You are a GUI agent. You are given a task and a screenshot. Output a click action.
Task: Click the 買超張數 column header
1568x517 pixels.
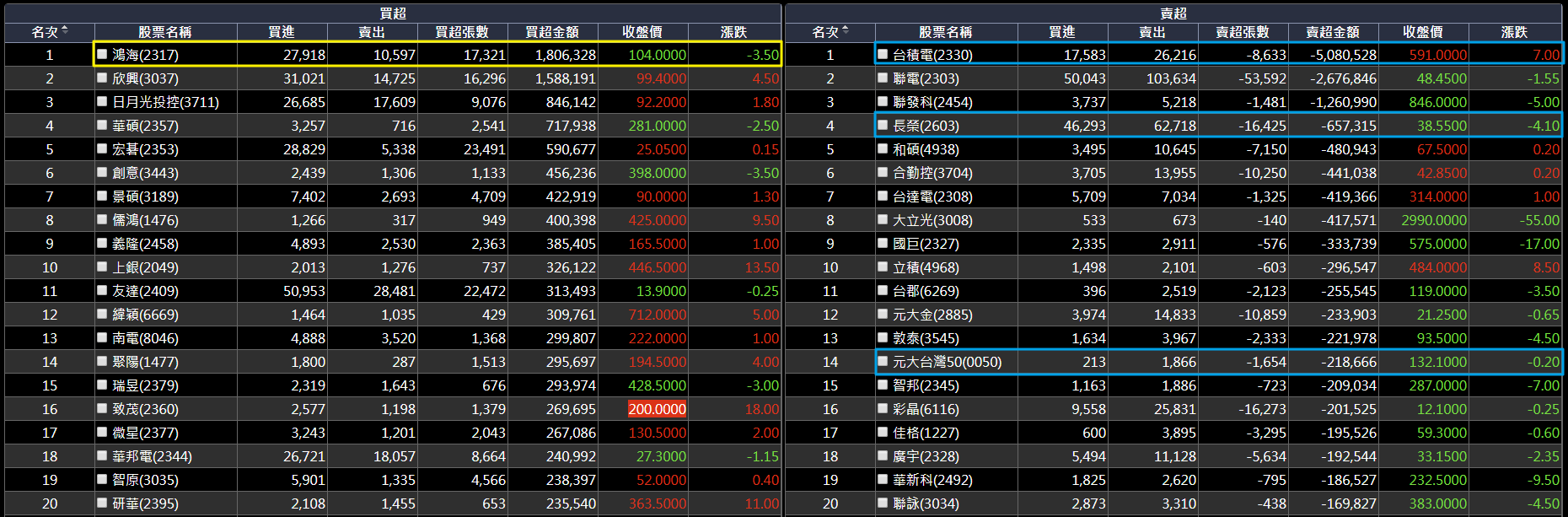tap(462, 32)
